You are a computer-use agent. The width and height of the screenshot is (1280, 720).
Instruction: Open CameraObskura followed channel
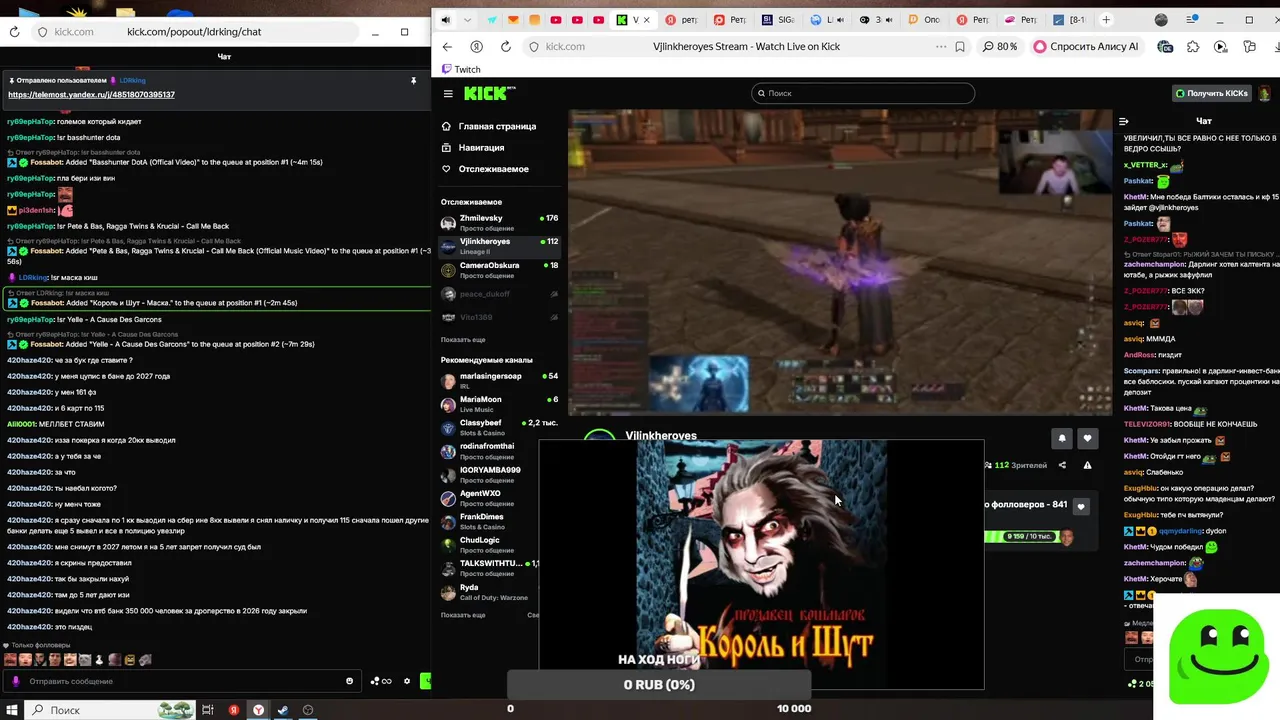[x=499, y=270]
